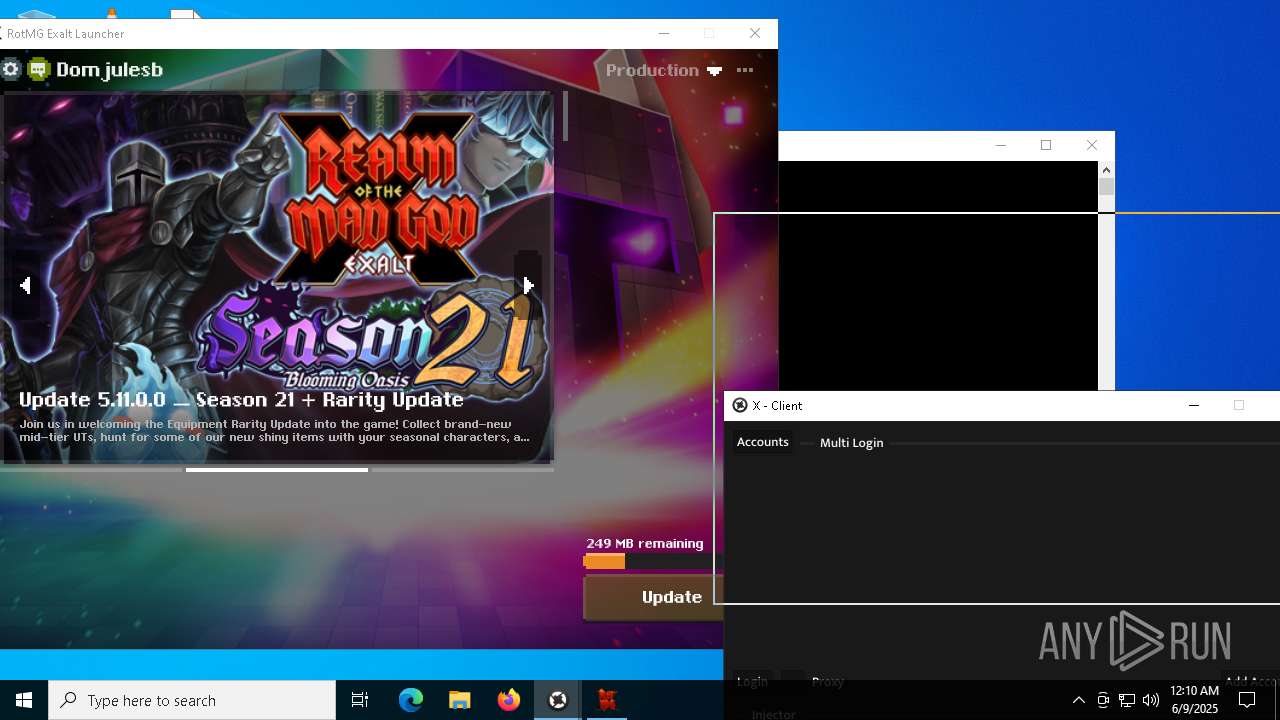Close the RotMG Exalt Launcher window

755,33
